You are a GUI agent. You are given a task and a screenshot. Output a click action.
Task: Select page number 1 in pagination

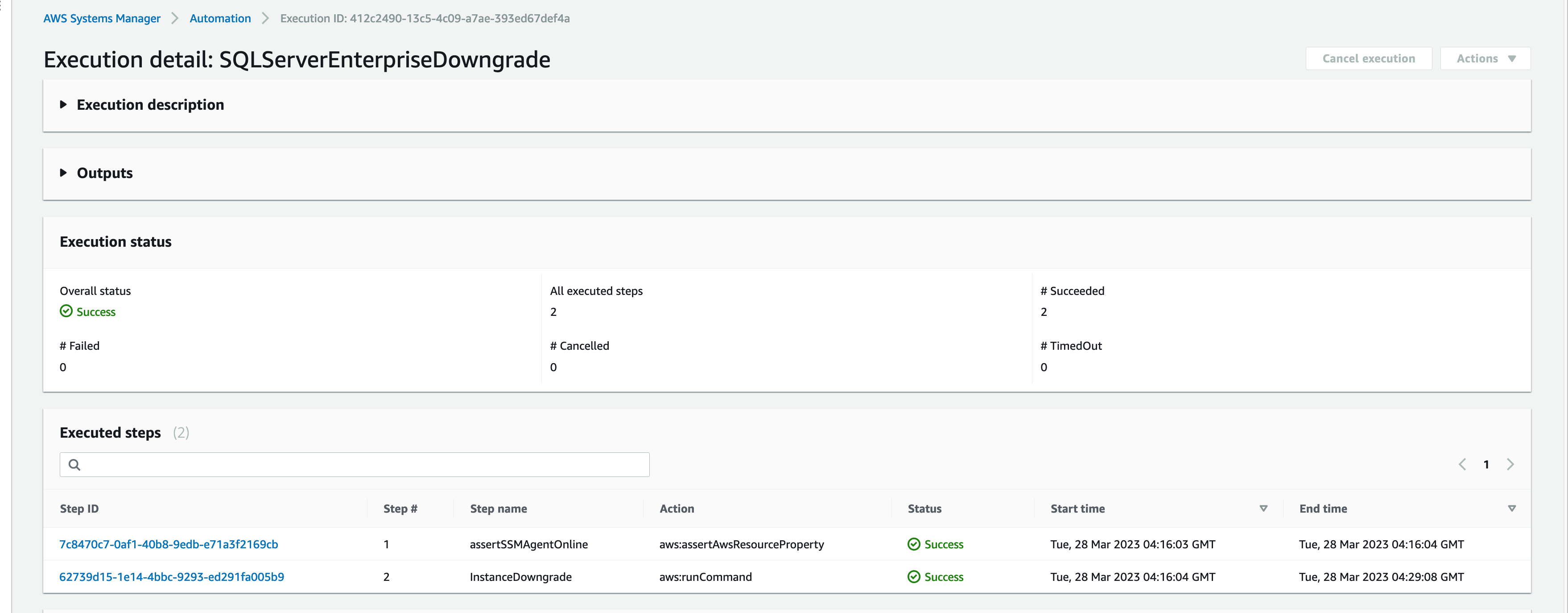[1486, 464]
